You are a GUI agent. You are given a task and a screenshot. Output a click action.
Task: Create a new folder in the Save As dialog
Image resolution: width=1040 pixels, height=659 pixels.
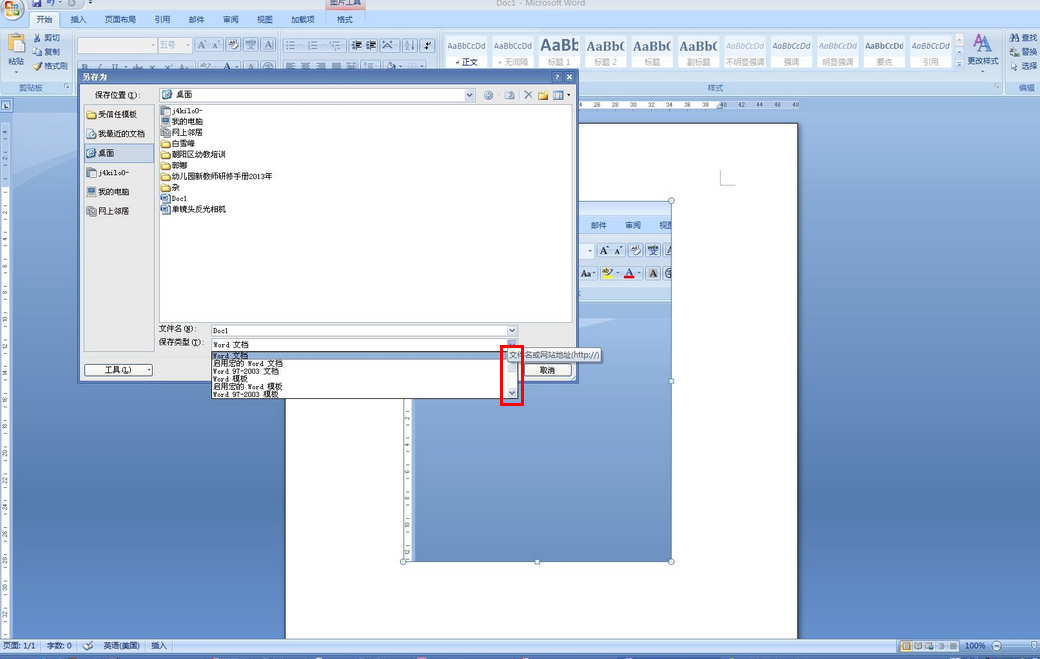click(x=544, y=94)
